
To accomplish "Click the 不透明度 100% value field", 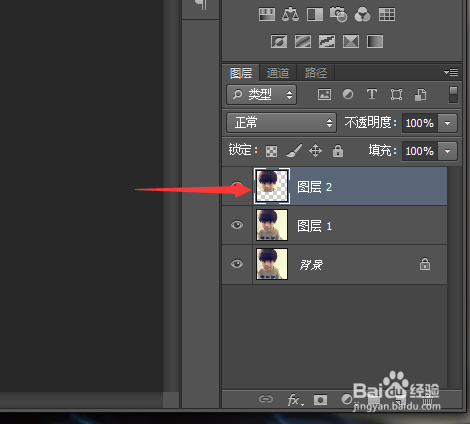I will 420,123.
